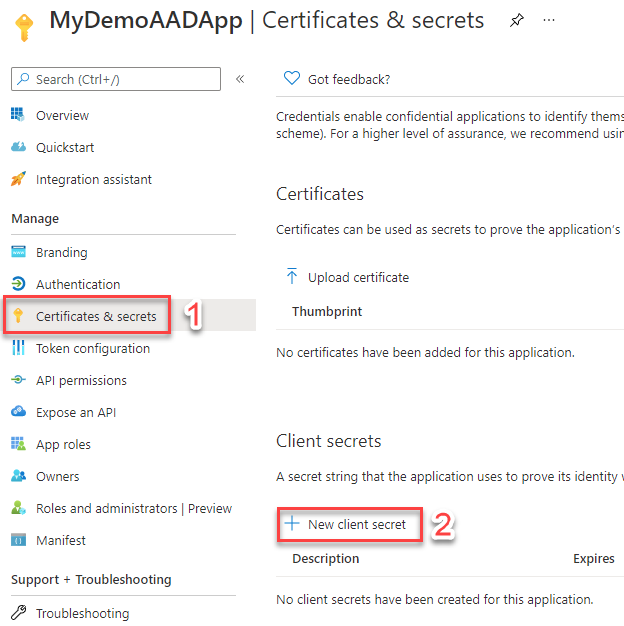Pin the Certificates & secrets blade
This screenshot has width=624, height=626.
coord(517,20)
